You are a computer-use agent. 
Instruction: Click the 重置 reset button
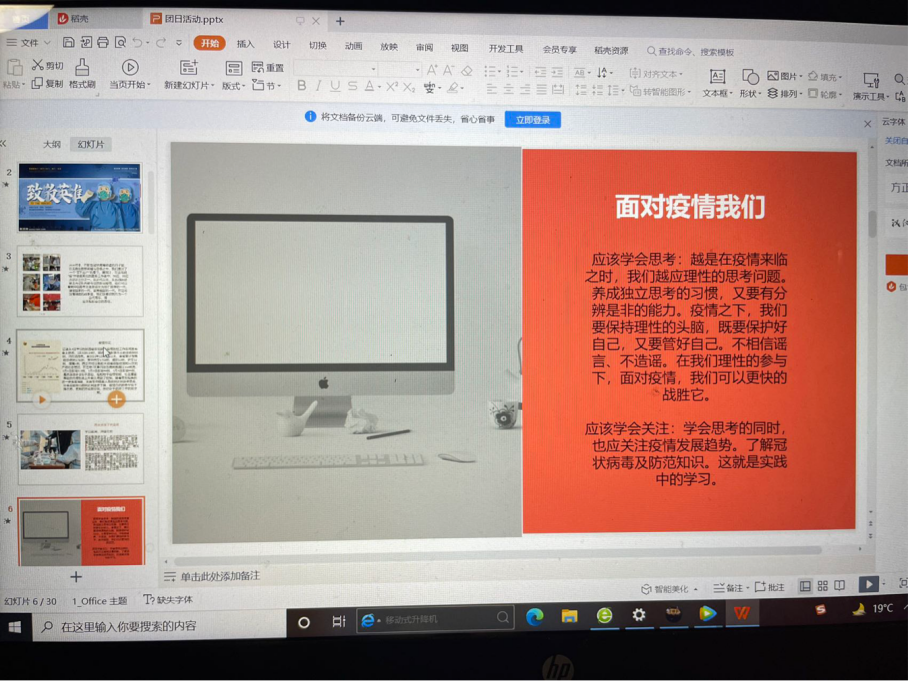pos(268,68)
